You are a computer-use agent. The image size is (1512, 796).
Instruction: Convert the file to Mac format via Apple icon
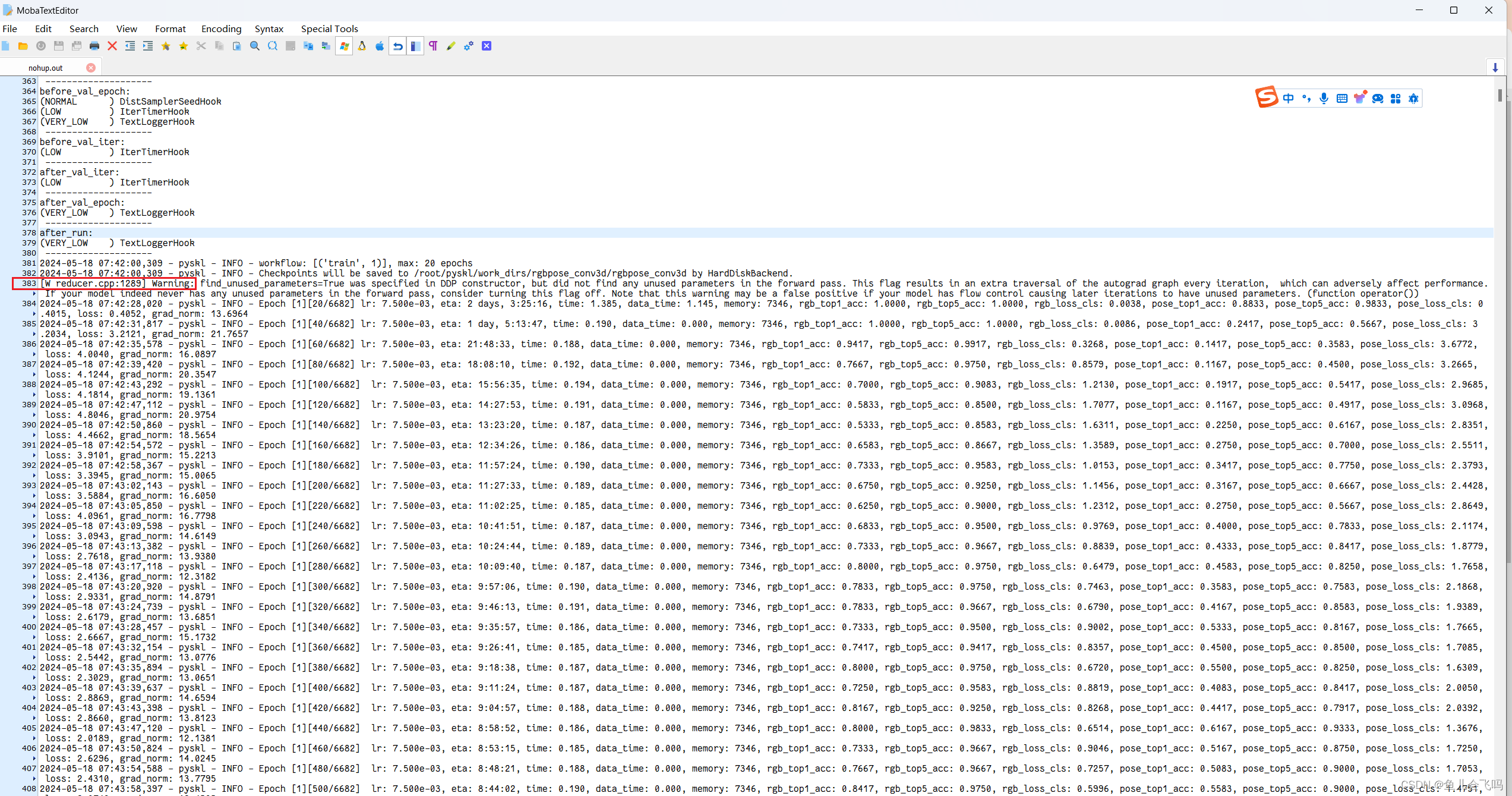click(x=380, y=46)
